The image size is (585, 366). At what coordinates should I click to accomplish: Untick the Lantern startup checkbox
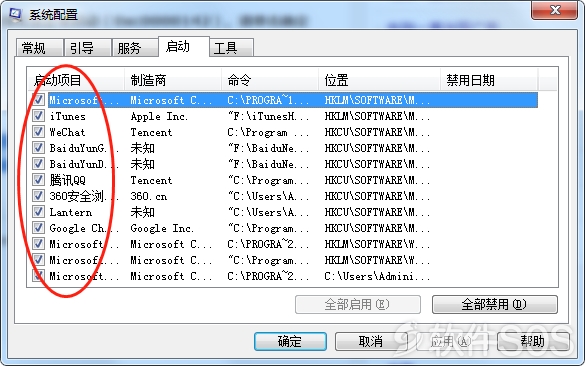38,212
